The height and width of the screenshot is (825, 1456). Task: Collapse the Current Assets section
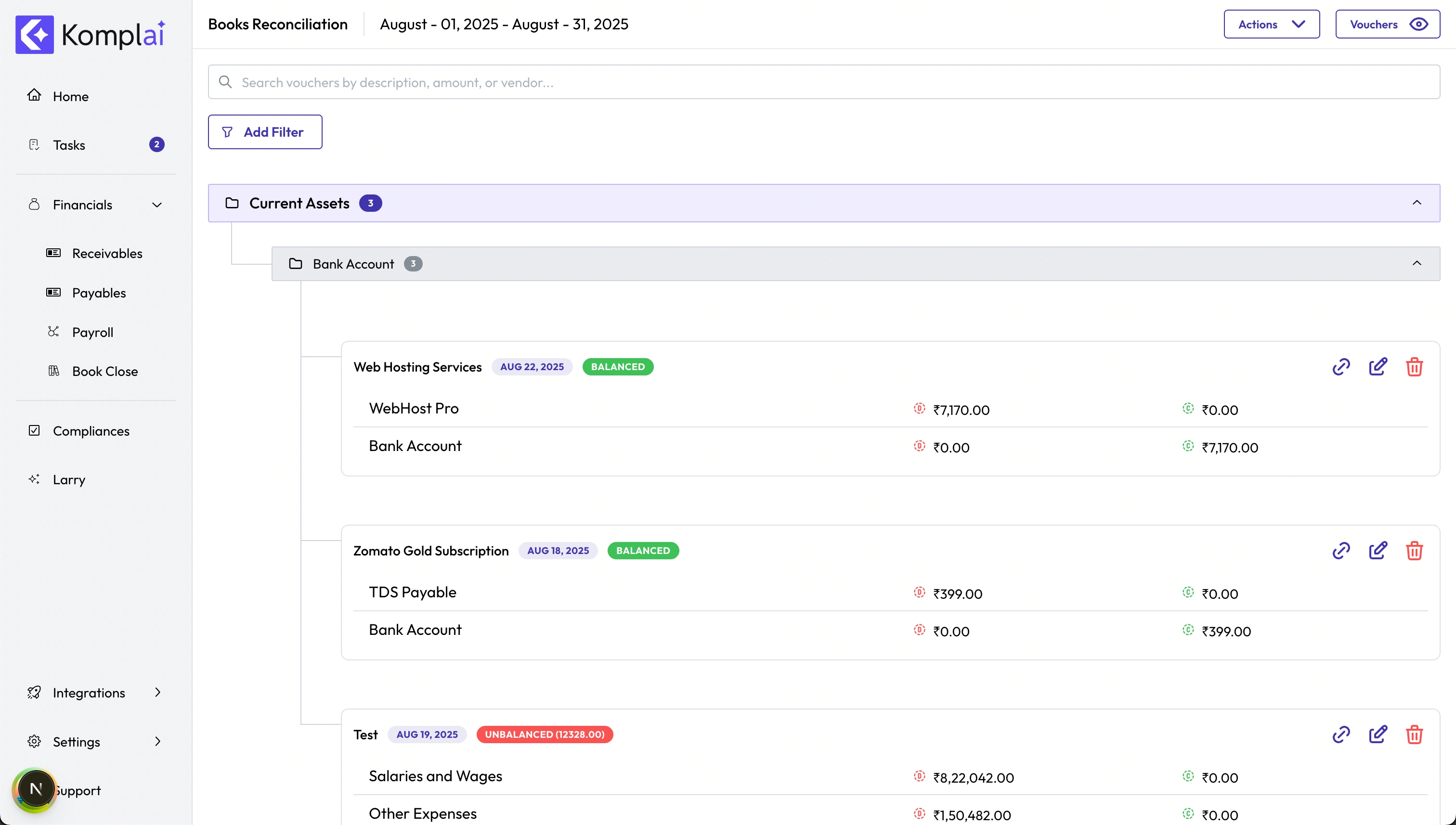click(x=1417, y=203)
